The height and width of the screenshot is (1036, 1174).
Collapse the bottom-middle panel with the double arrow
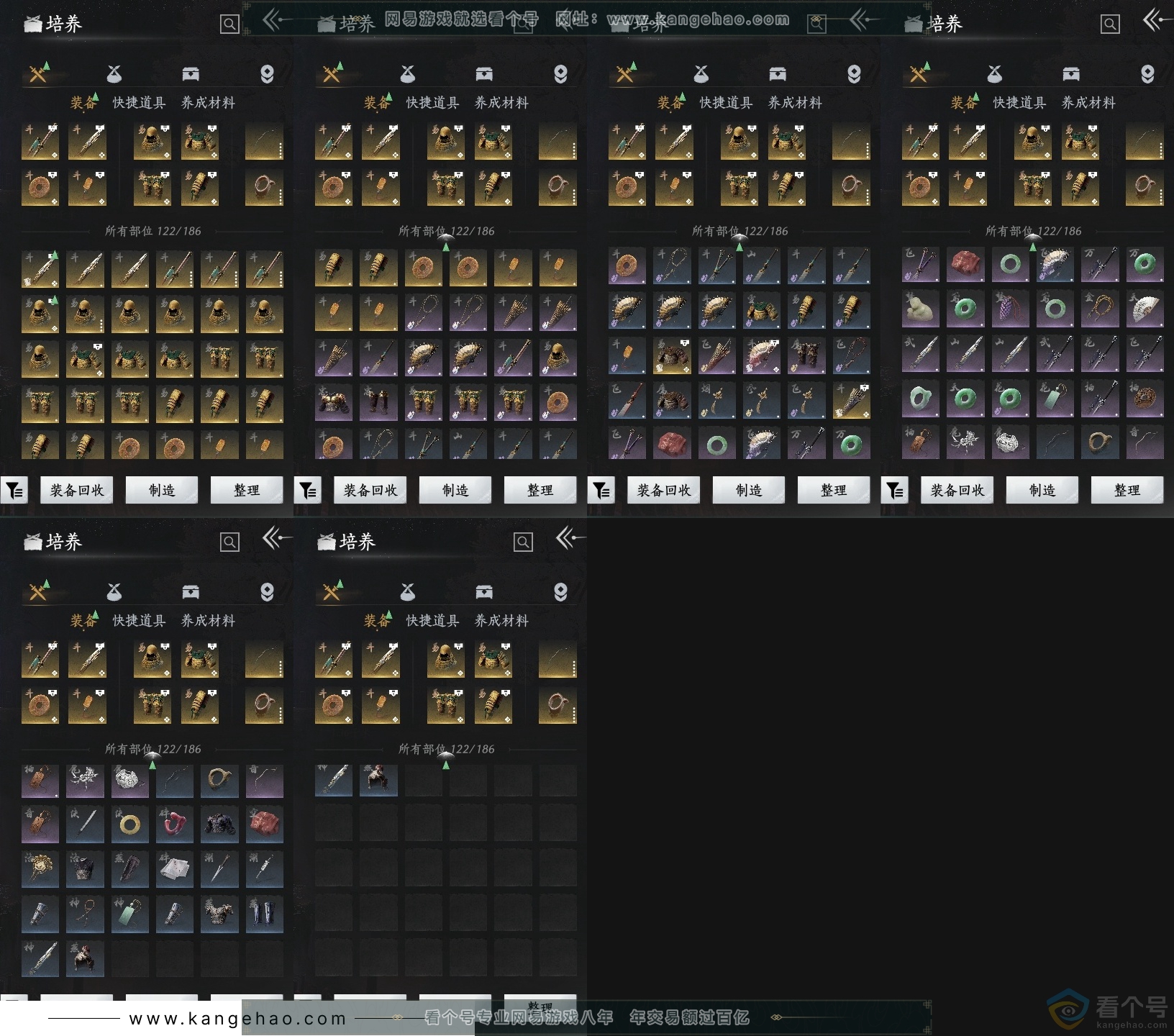point(570,537)
